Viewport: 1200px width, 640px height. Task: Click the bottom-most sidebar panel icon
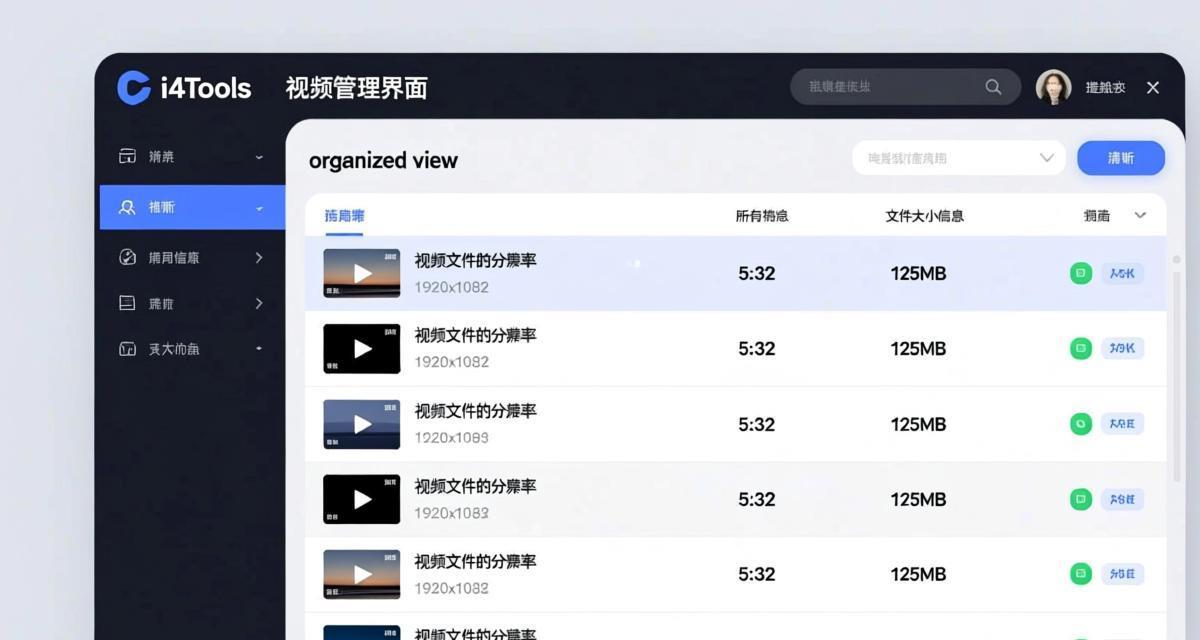(x=130, y=348)
